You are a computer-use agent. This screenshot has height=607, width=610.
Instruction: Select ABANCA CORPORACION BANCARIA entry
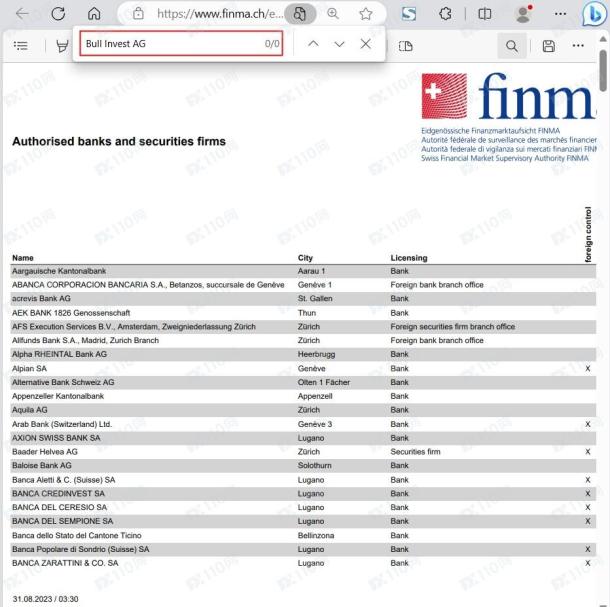(x=148, y=285)
